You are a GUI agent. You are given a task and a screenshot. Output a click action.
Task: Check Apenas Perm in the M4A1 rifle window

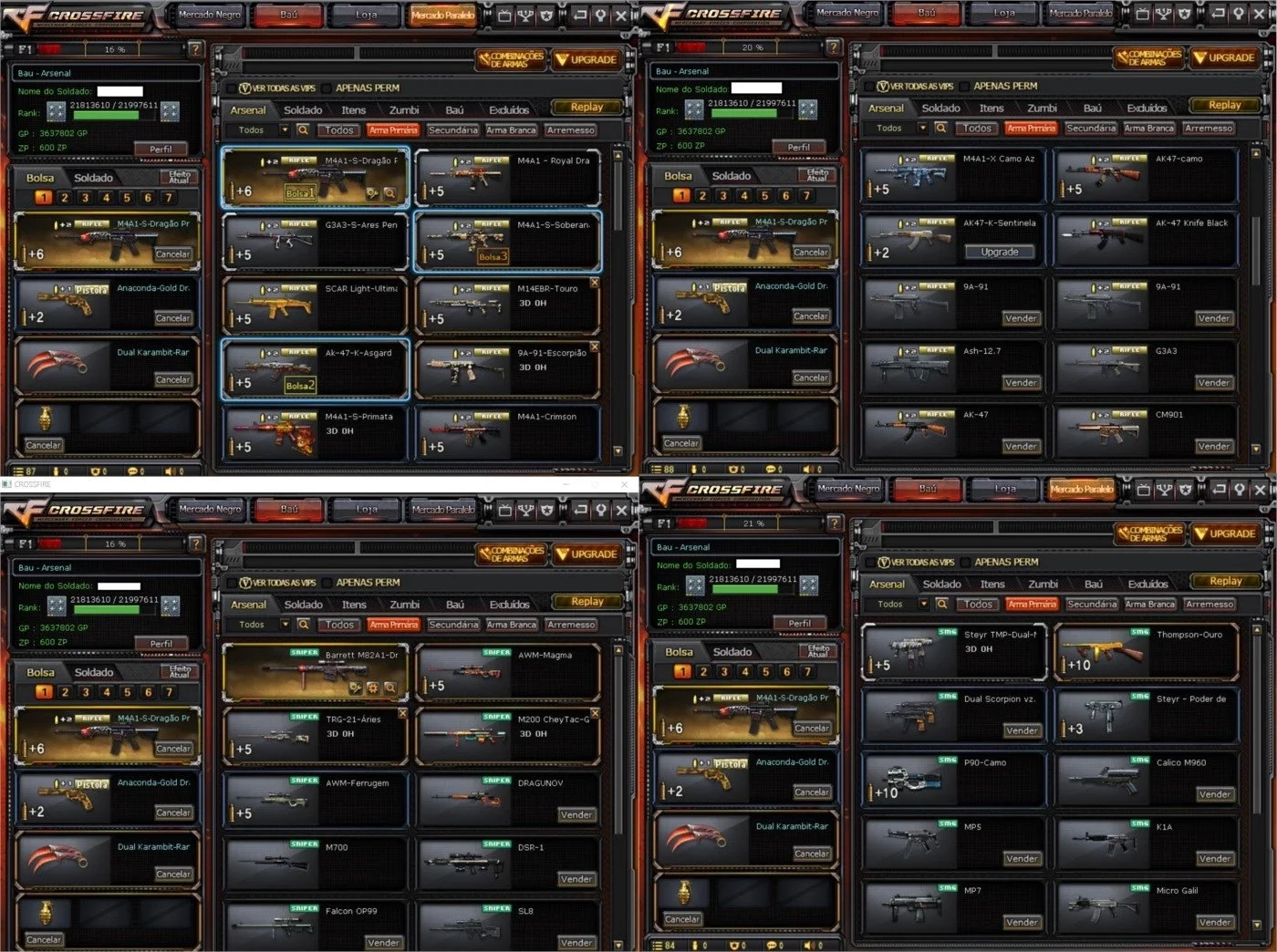click(325, 88)
